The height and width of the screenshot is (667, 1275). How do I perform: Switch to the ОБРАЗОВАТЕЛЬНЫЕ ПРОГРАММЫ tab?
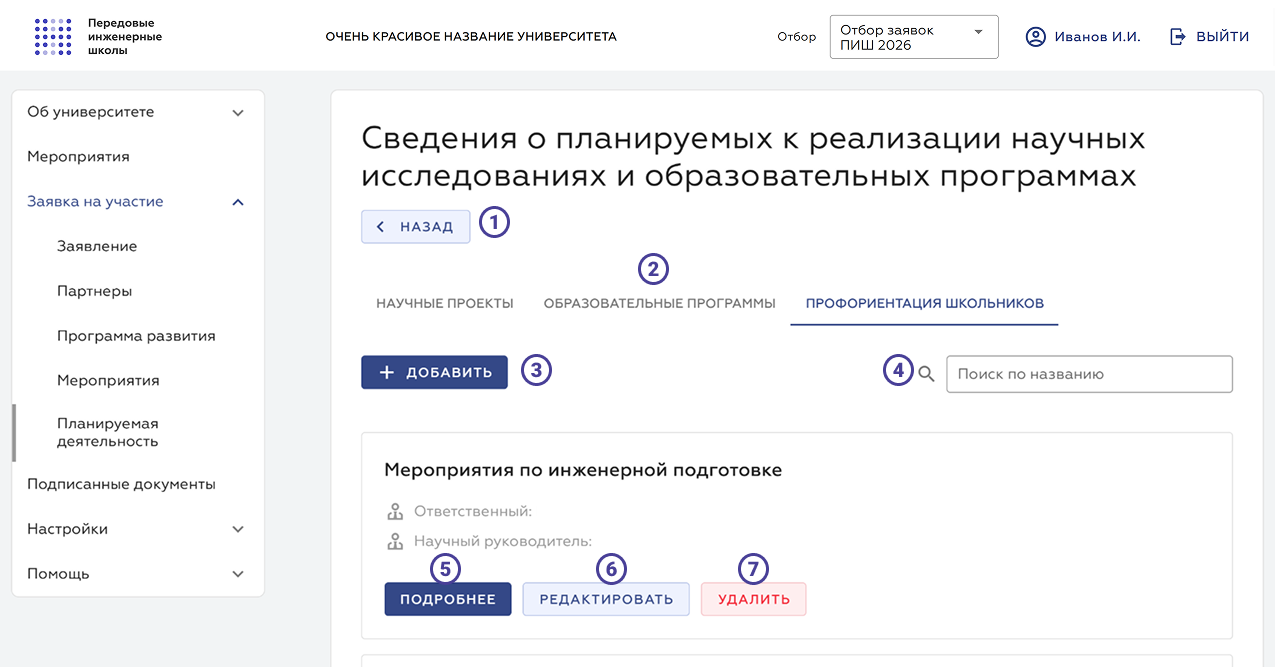pos(660,303)
